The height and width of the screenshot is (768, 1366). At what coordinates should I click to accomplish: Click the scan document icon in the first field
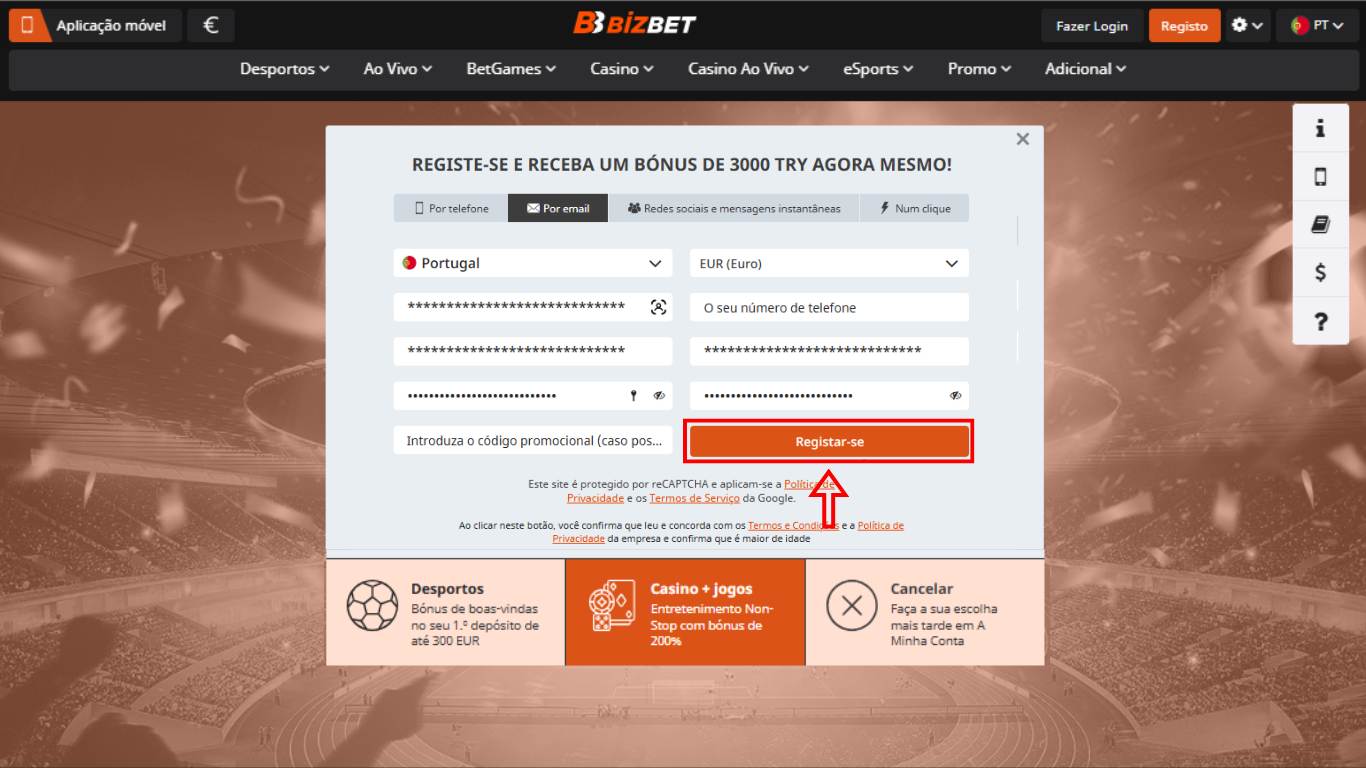click(x=658, y=307)
